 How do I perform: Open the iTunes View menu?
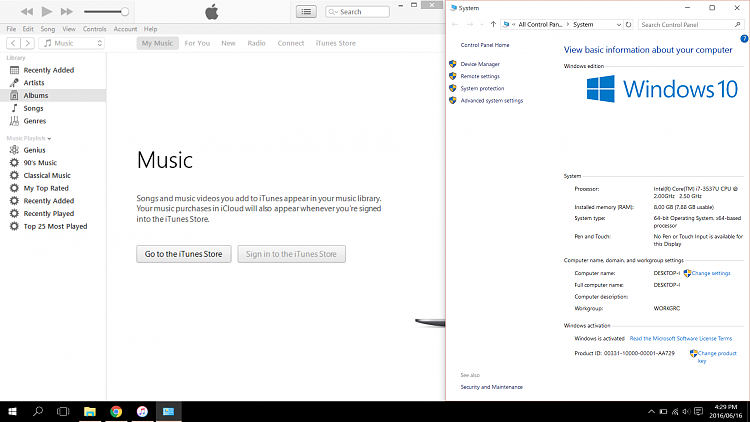pyautogui.click(x=69, y=29)
